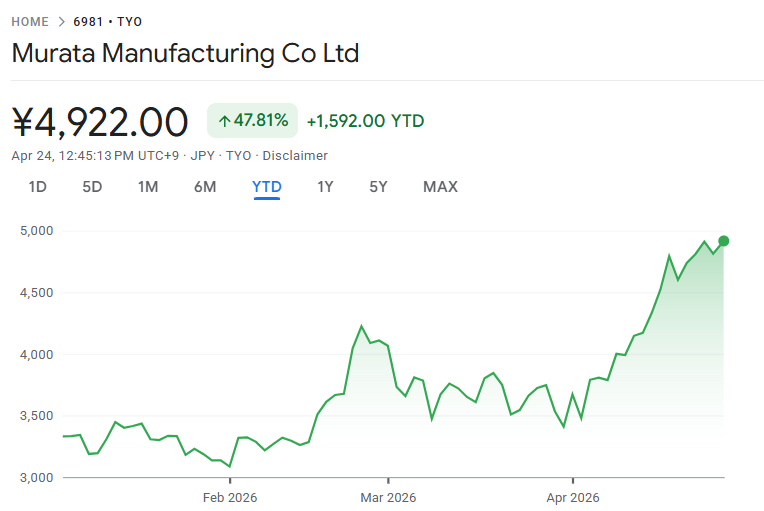Click the breadcrumb chevron after HOME
The height and width of the screenshot is (511, 764).
tap(61, 22)
